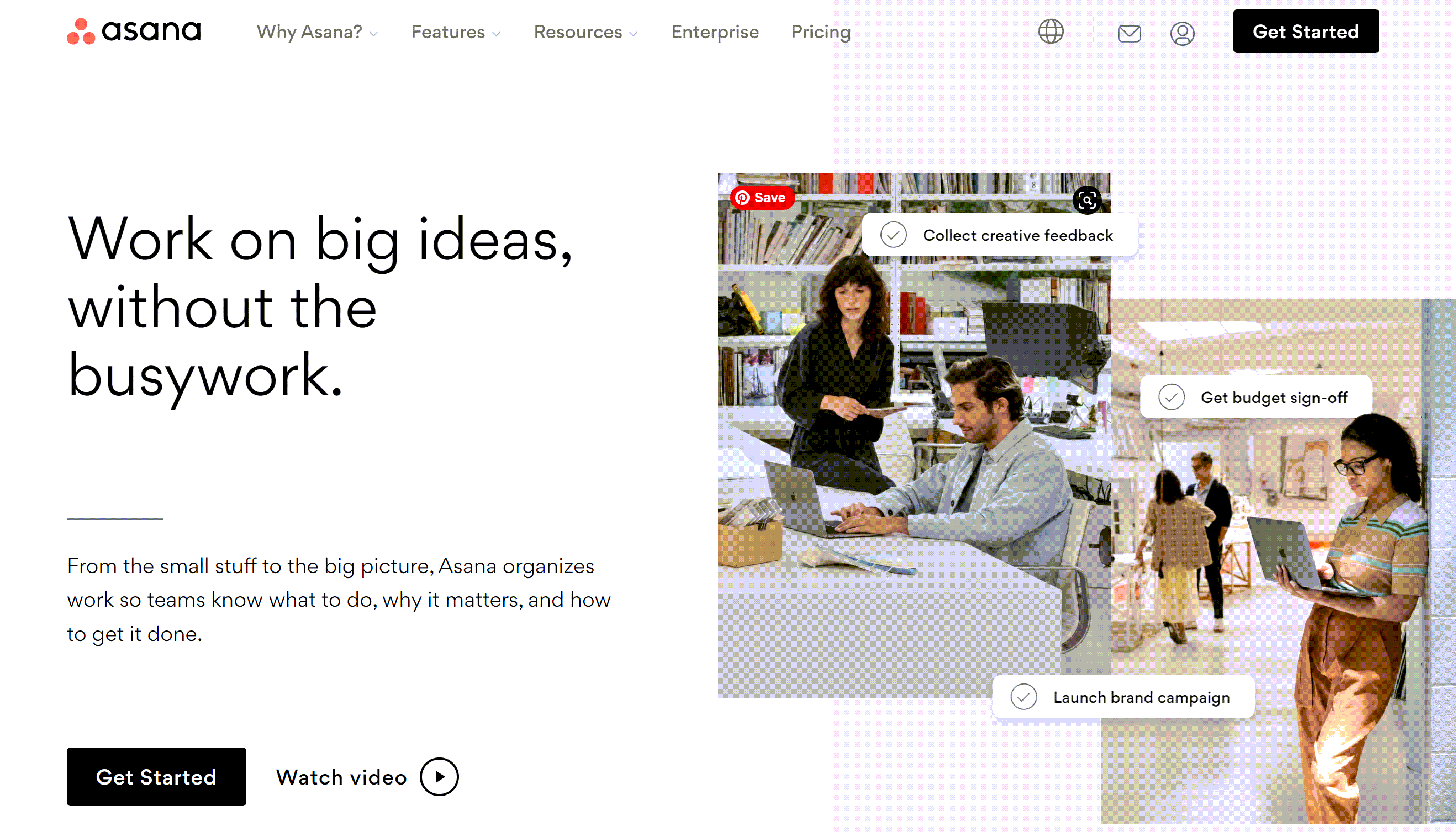Click the three-dot Asana logo mark
This screenshot has width=1456, height=832.
[x=81, y=31]
